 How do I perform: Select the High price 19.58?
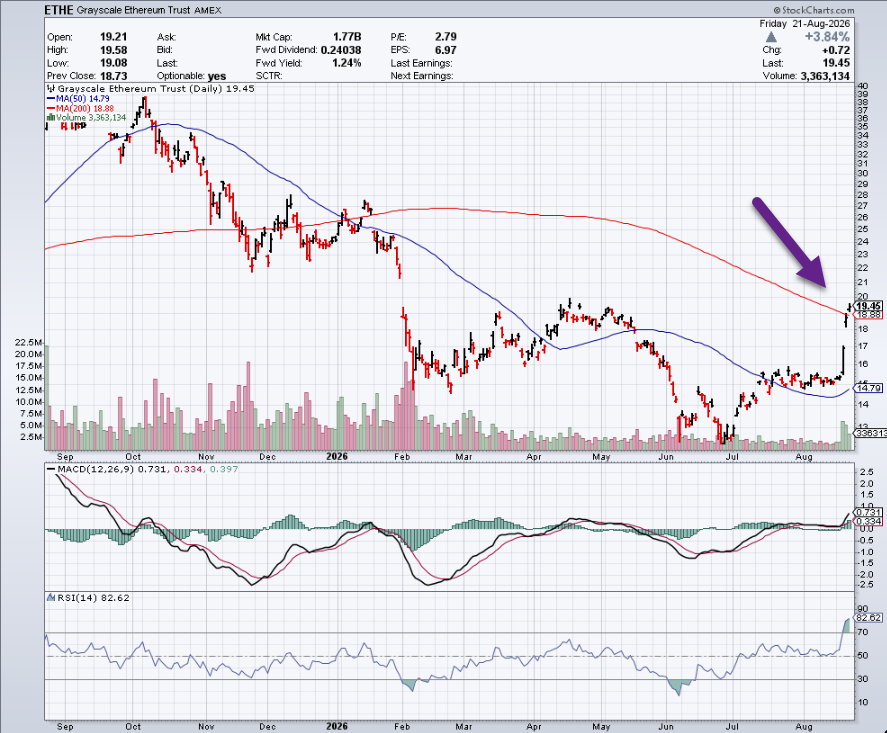point(114,50)
